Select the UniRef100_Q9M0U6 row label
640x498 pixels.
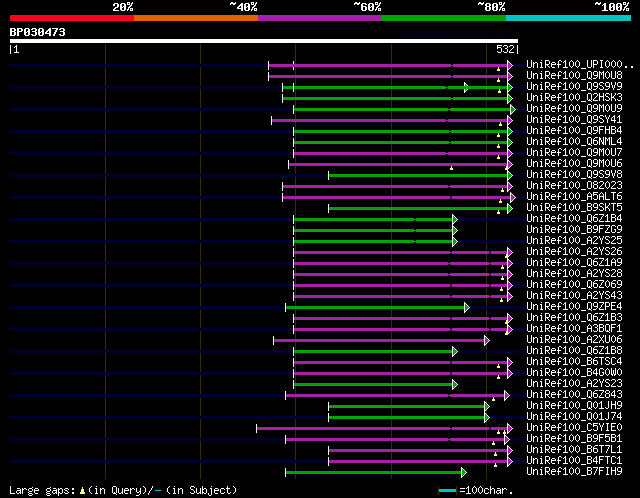coord(574,164)
